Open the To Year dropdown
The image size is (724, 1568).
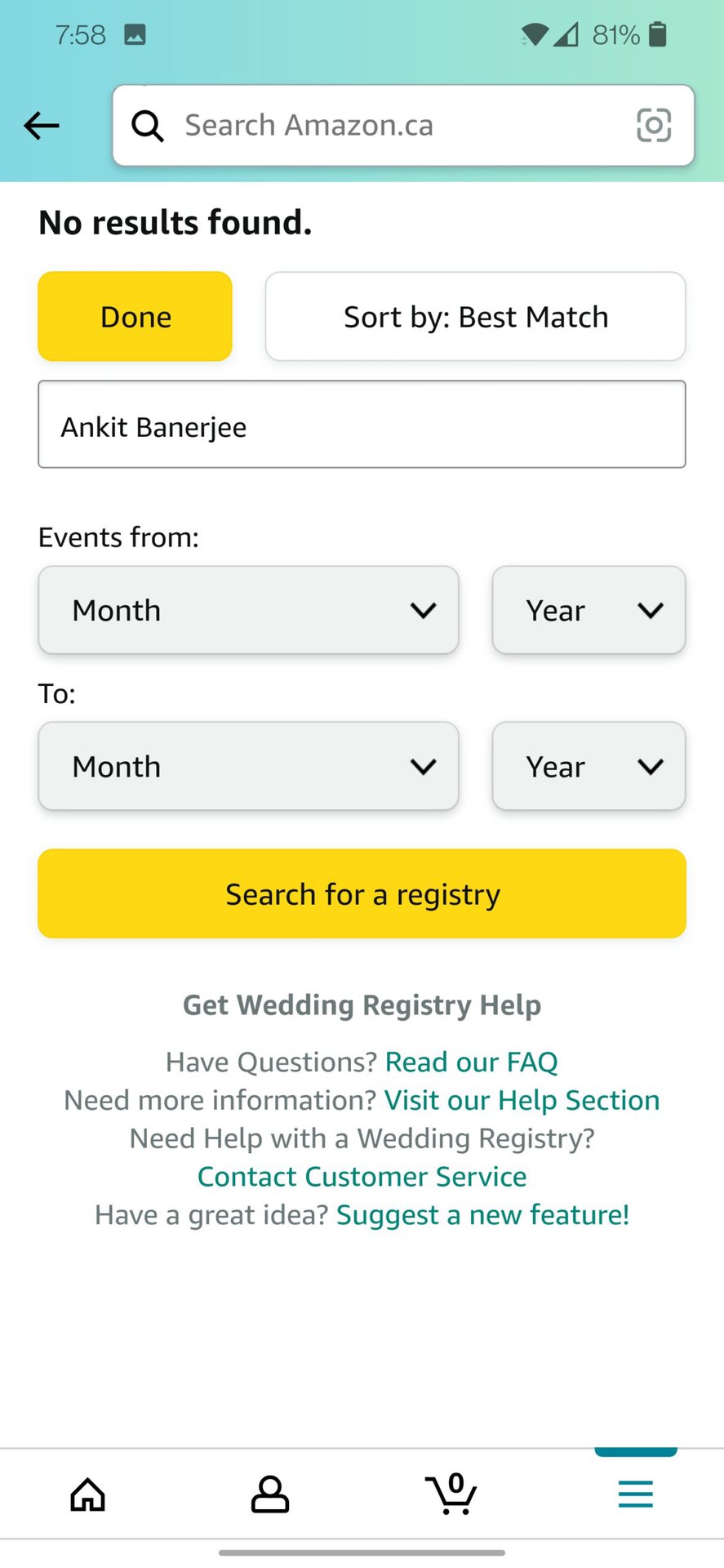[589, 766]
